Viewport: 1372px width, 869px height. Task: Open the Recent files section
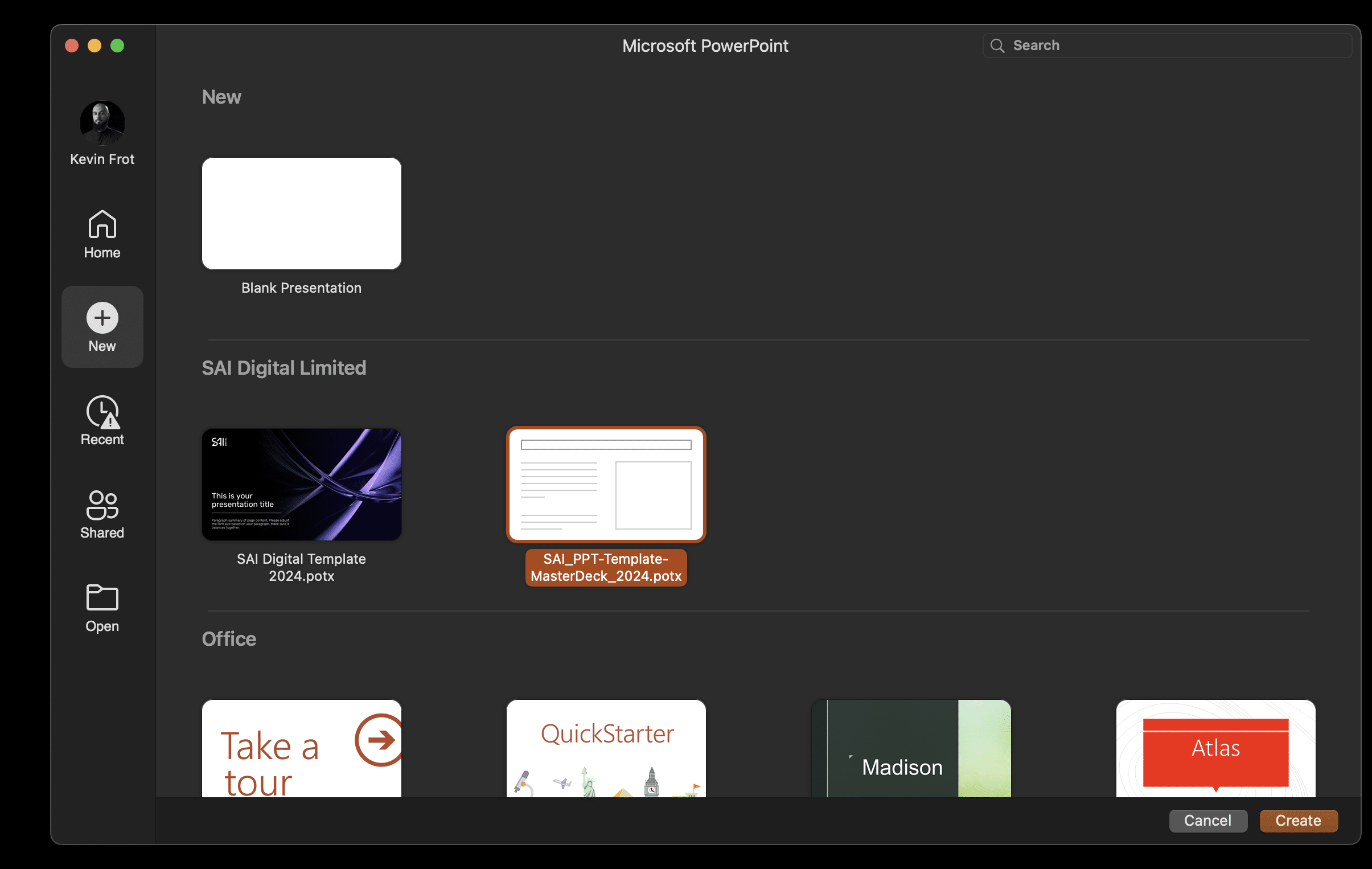click(102, 420)
